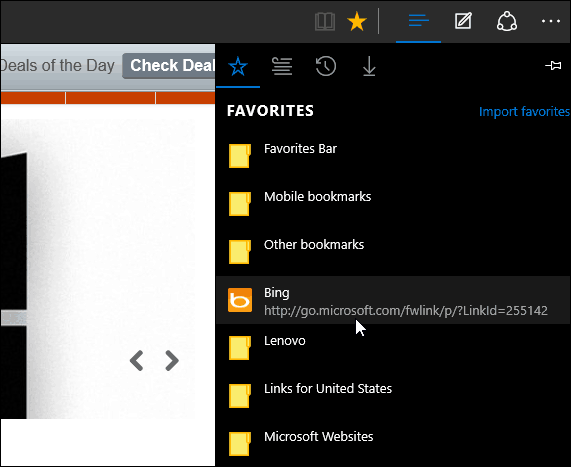Toggle the Hub panel icon

pyautogui.click(x=418, y=21)
